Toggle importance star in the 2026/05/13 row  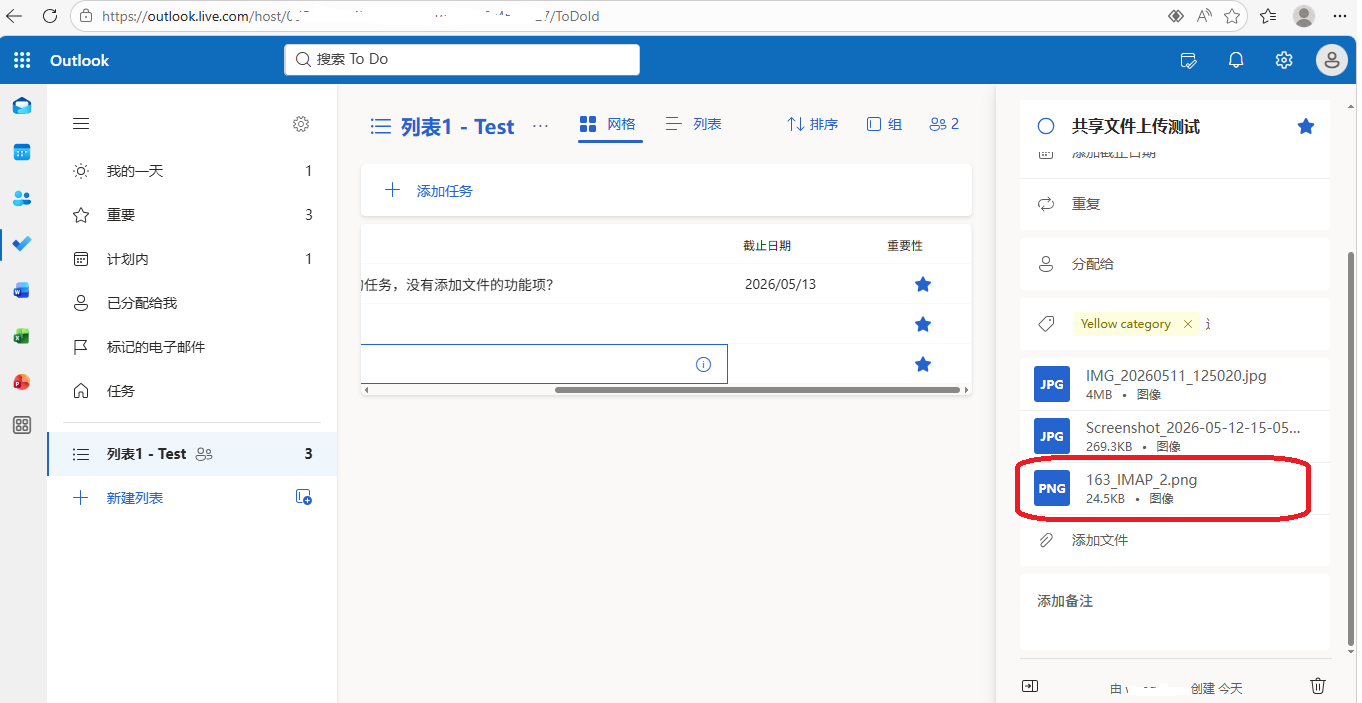[x=923, y=285]
